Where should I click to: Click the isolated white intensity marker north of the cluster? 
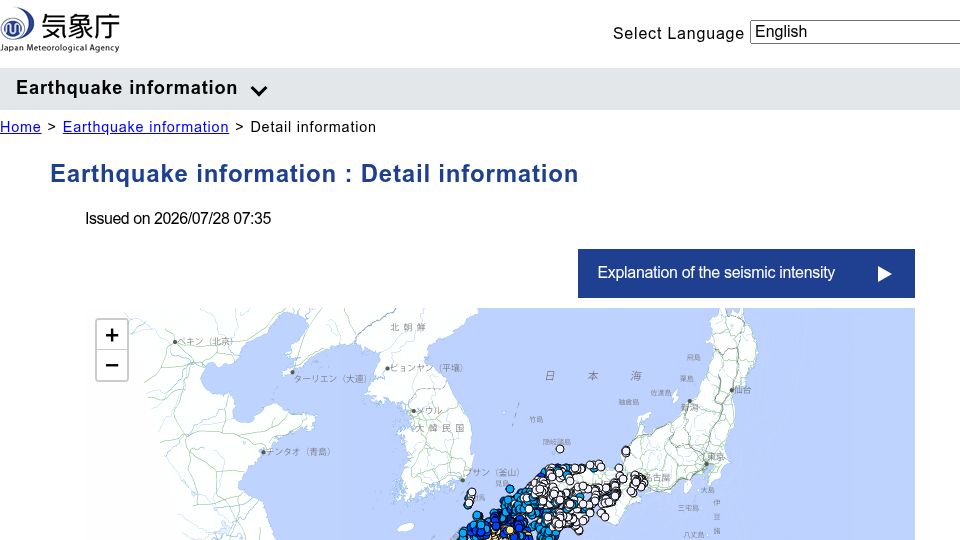(x=560, y=449)
